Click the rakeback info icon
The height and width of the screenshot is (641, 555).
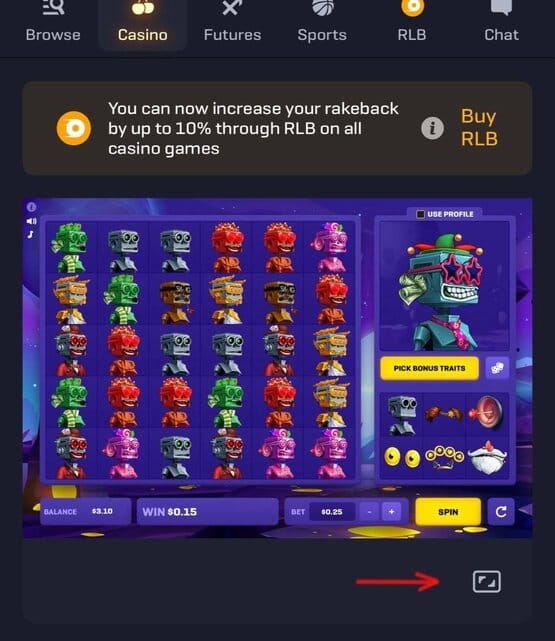pos(432,128)
